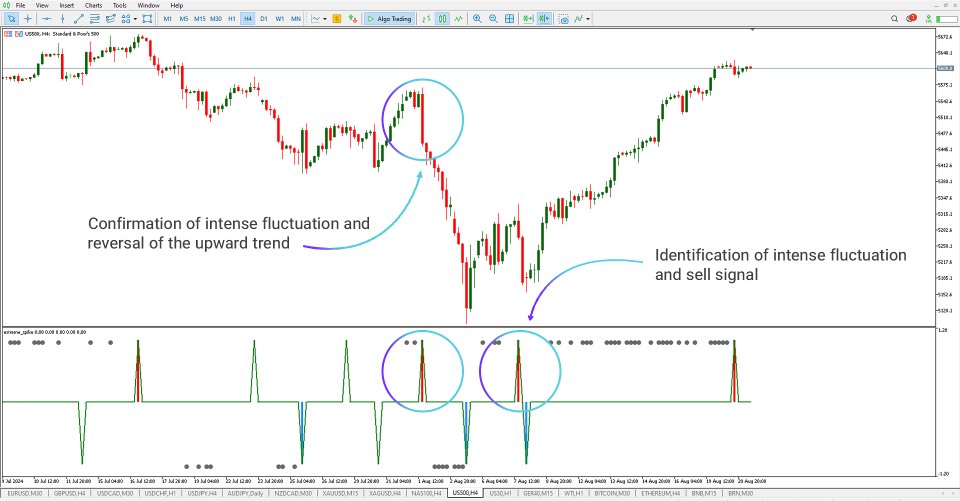960x501 pixels.
Task: Open the Insert menu
Action: tap(67, 6)
